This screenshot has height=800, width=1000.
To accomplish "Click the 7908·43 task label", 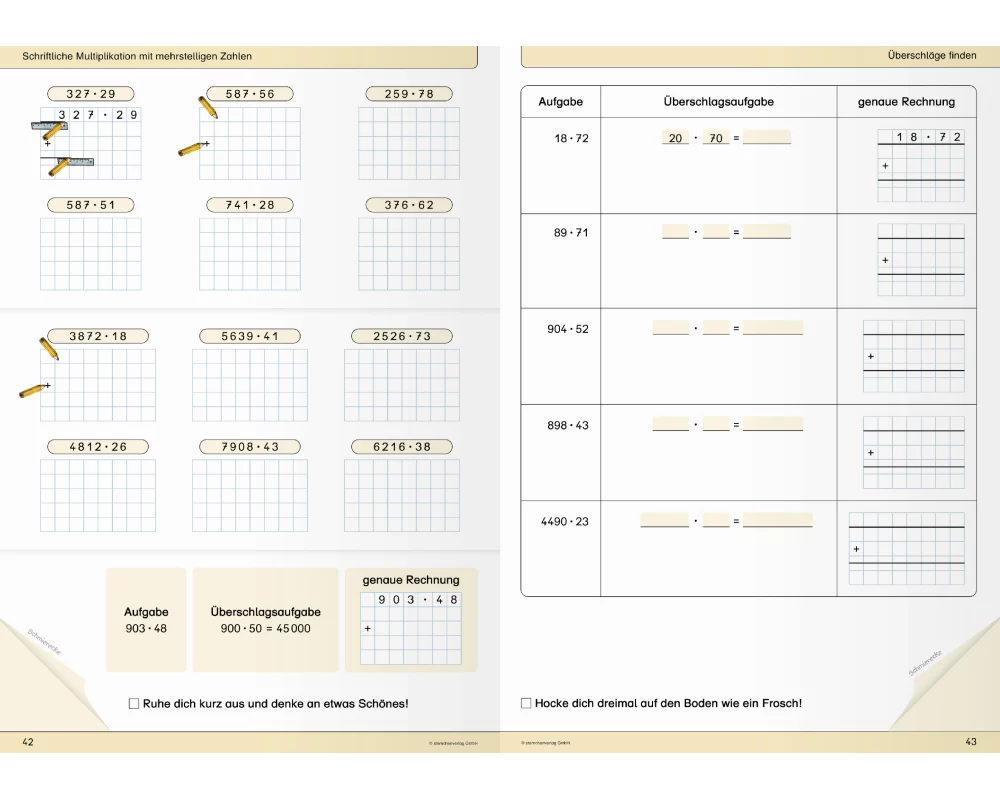I will [250, 446].
